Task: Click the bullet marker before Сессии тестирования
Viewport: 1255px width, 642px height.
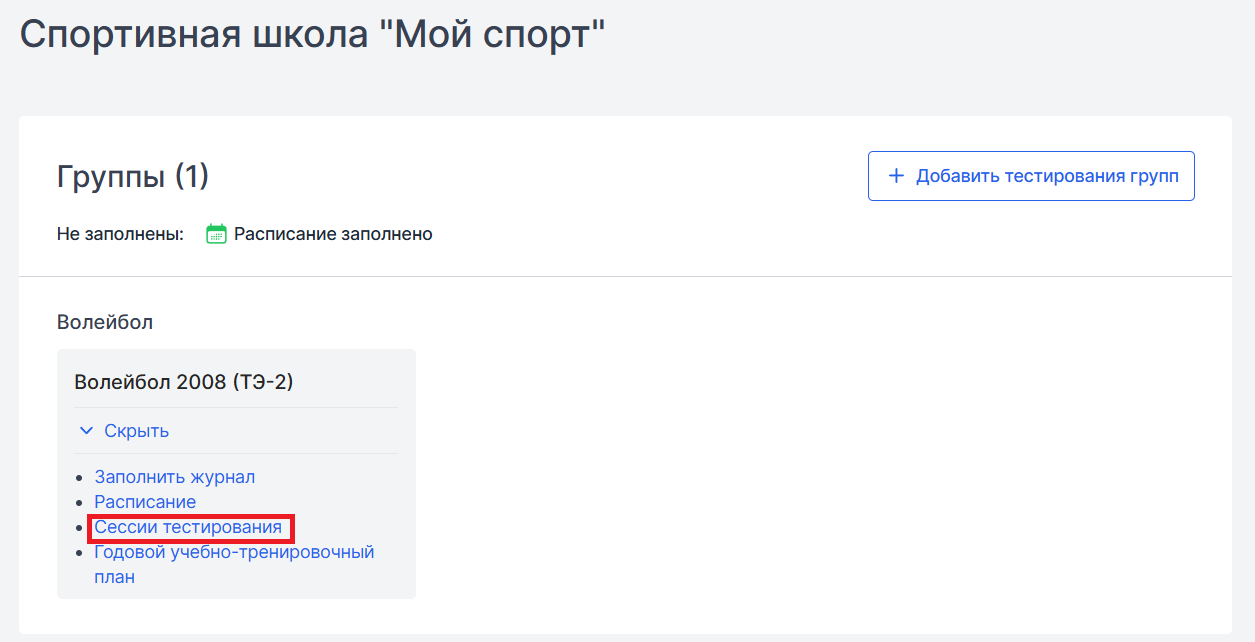Action: [x=80, y=528]
